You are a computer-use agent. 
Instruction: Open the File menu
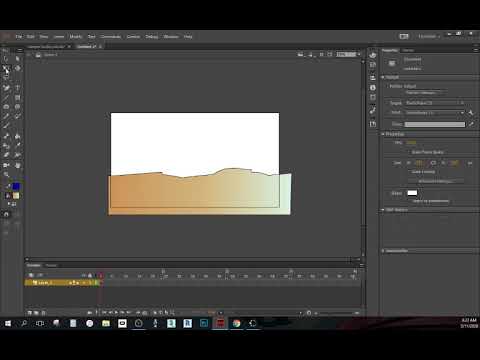(x=19, y=36)
